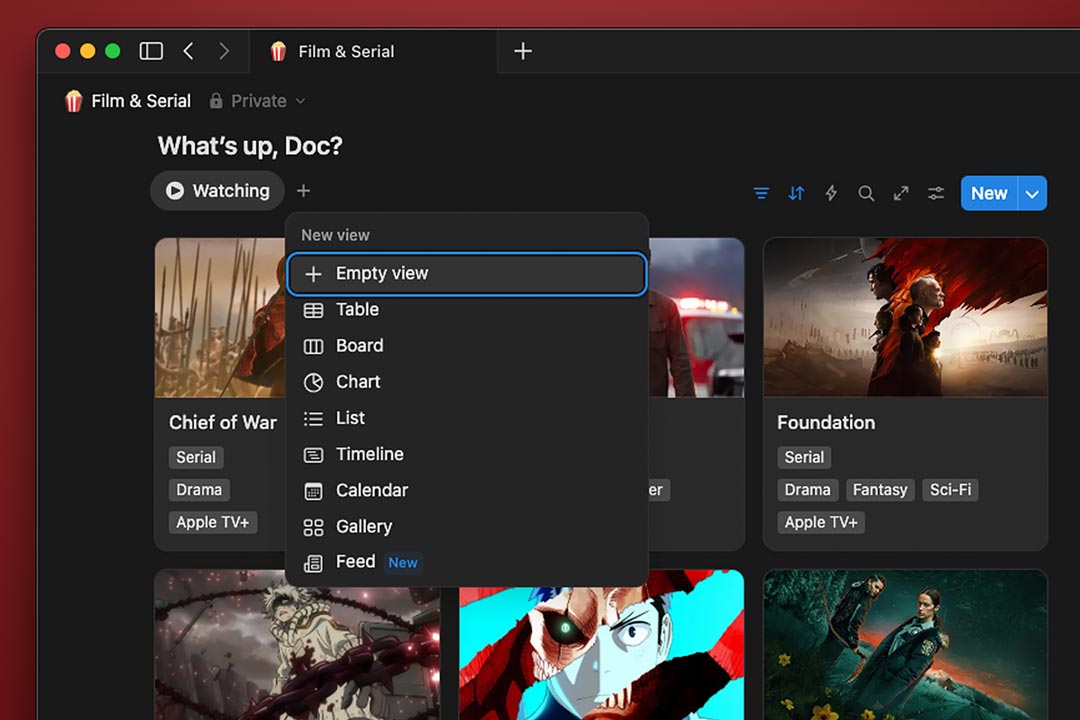Screen dimensions: 1080x720
Task: Click the Foundation card title
Action: coord(826,422)
